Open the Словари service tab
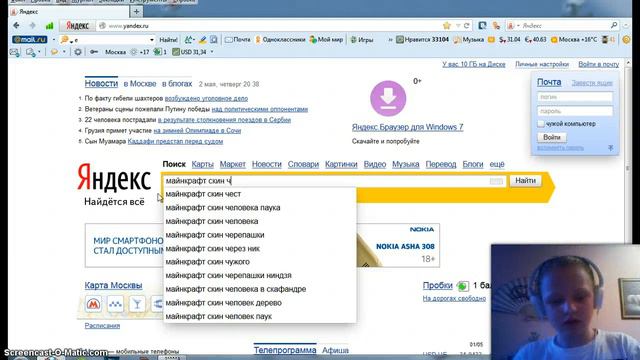The image size is (640, 360). click(x=303, y=164)
